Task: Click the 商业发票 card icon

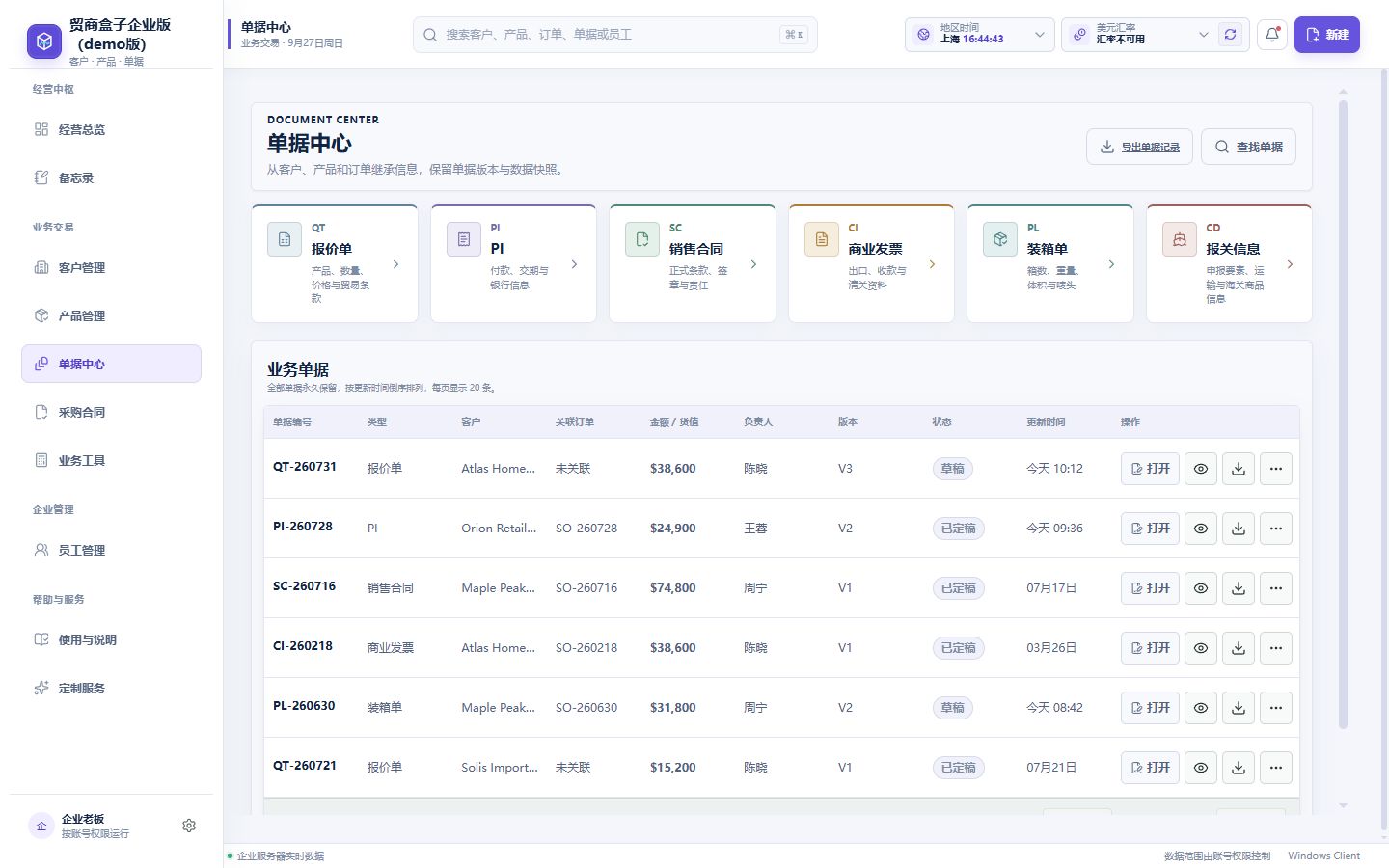Action: click(x=822, y=239)
